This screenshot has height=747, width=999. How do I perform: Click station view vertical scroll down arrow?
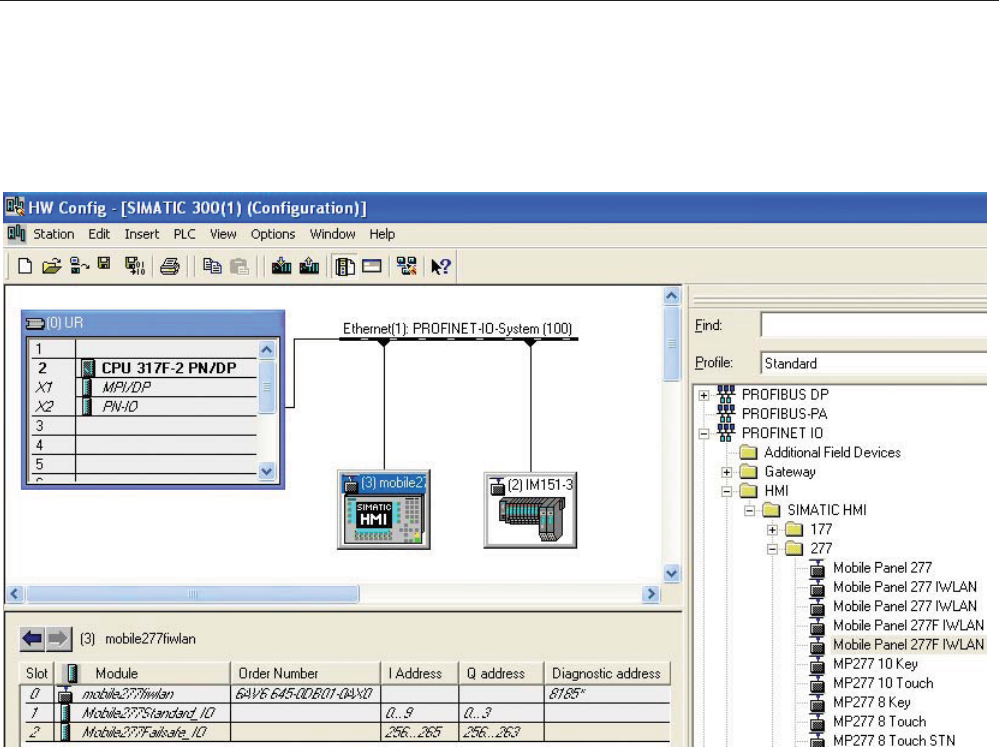pos(672,574)
